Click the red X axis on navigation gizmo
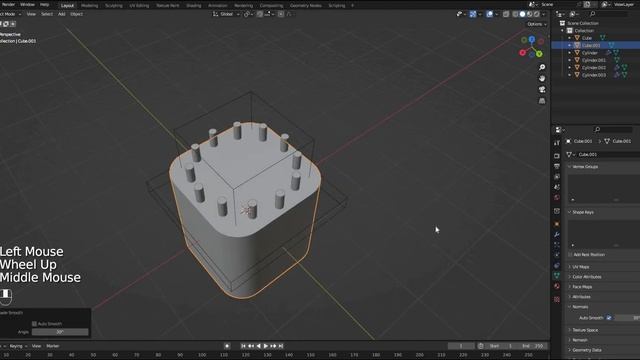Screen dimensions: 640x360 [522, 53]
